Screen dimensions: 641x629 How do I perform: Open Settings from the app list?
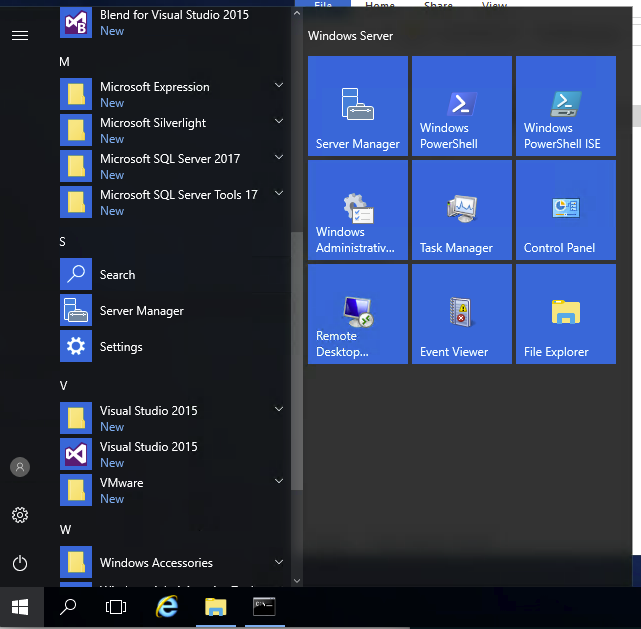pyautogui.click(x=174, y=346)
